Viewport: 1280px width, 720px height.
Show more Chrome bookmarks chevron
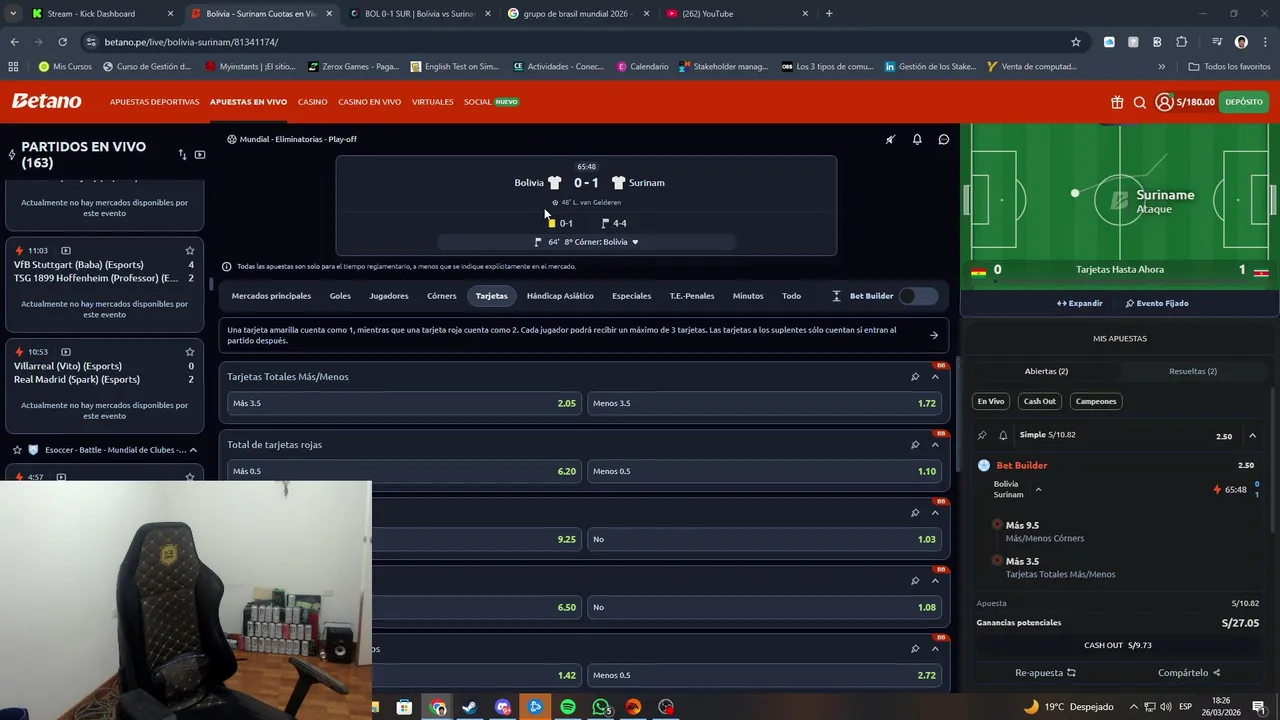1161,67
